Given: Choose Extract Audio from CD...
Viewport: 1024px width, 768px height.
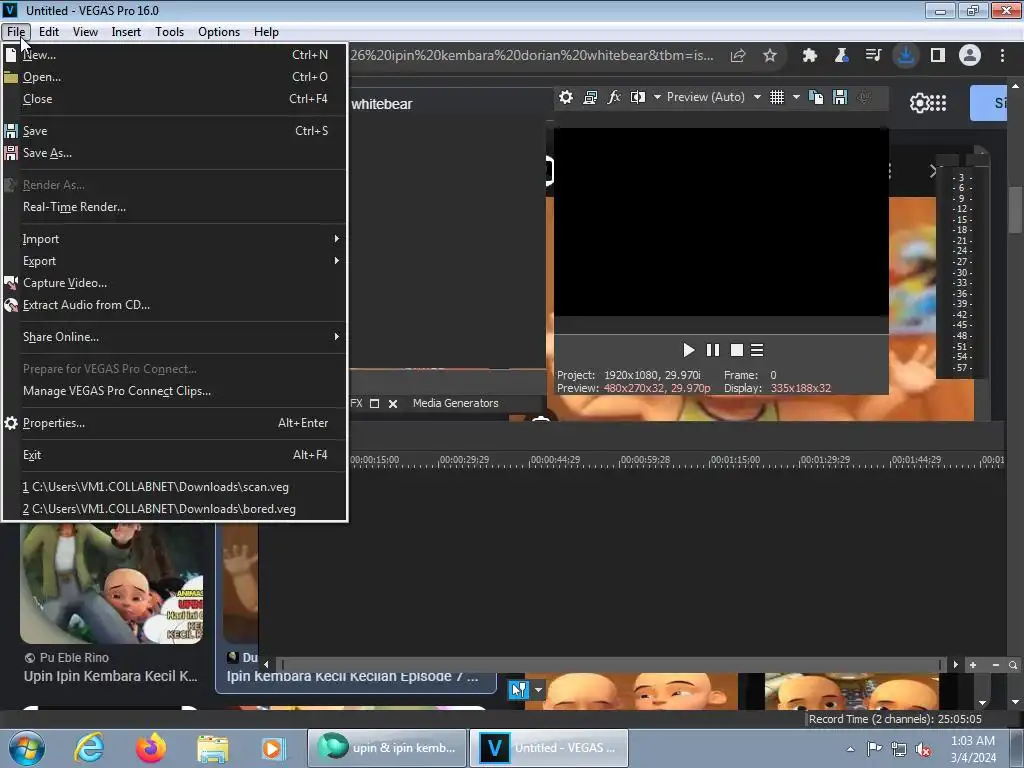Looking at the screenshot, I should tap(174, 305).
